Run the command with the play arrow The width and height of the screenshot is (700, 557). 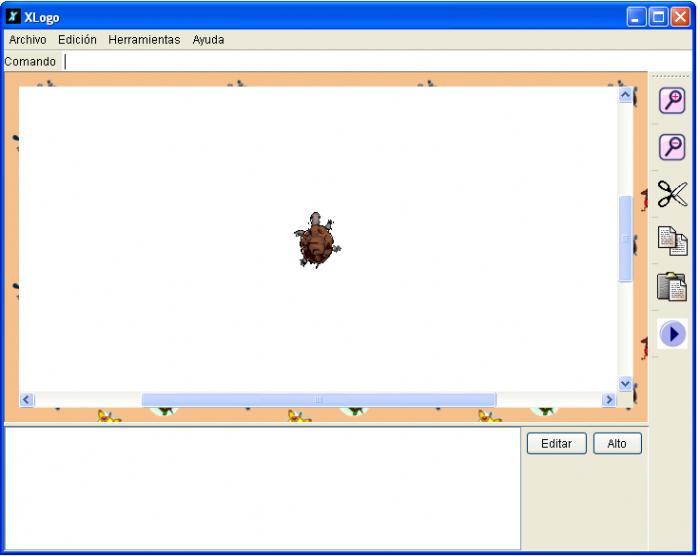[673, 333]
